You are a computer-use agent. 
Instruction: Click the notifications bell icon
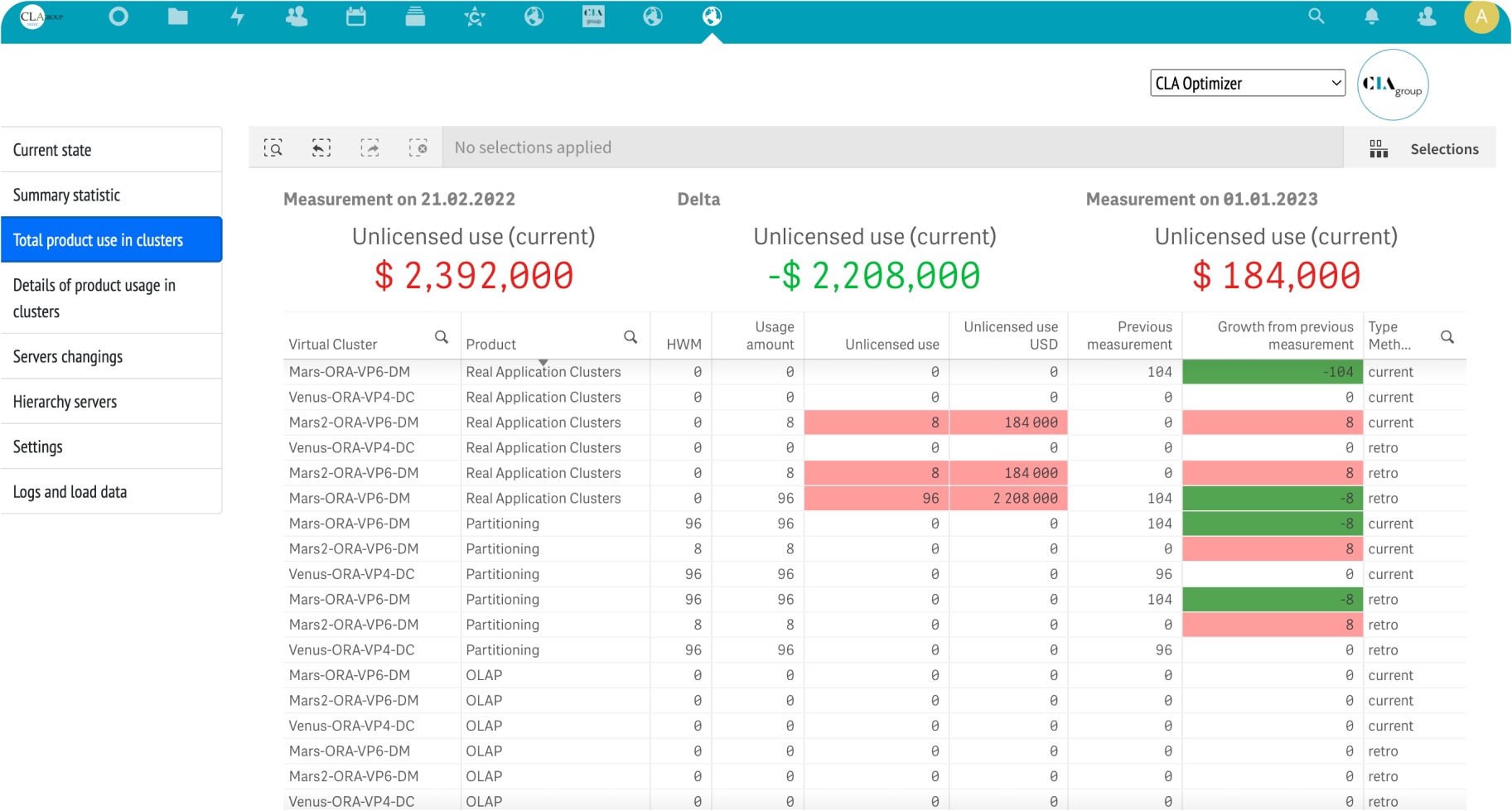(1372, 17)
